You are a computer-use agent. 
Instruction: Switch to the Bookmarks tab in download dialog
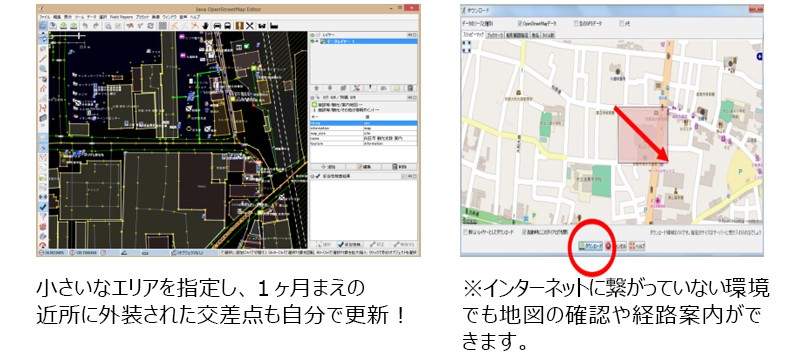coord(494,35)
